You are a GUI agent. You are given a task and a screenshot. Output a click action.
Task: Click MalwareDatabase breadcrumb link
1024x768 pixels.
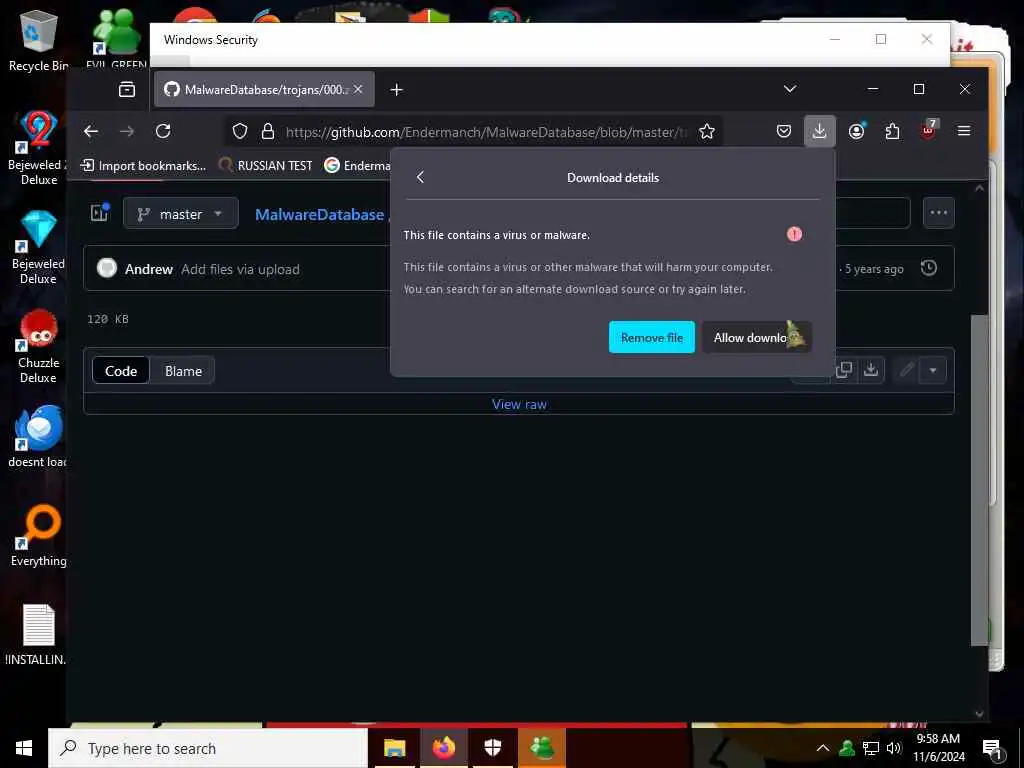tap(319, 214)
